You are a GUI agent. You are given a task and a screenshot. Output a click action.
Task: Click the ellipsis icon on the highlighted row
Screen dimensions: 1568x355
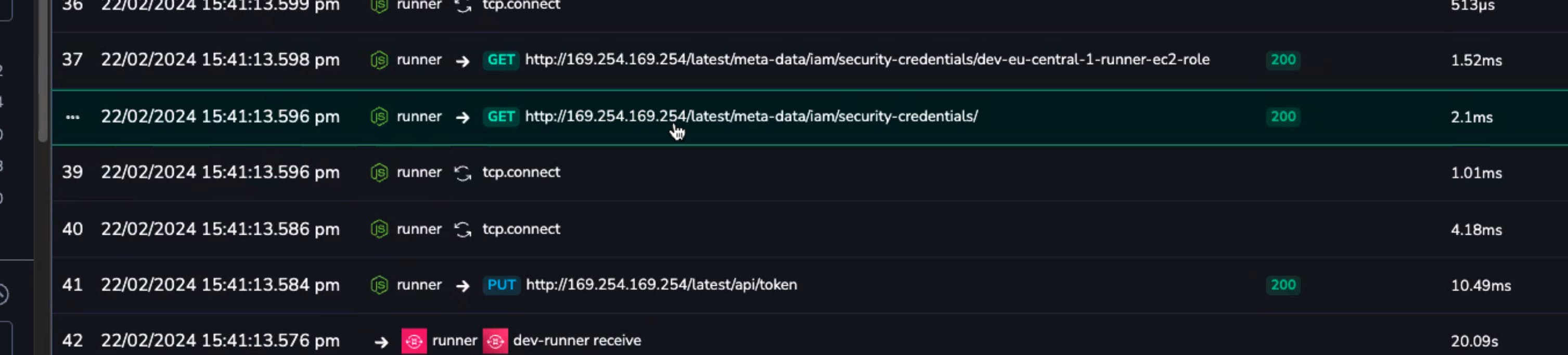pos(72,117)
